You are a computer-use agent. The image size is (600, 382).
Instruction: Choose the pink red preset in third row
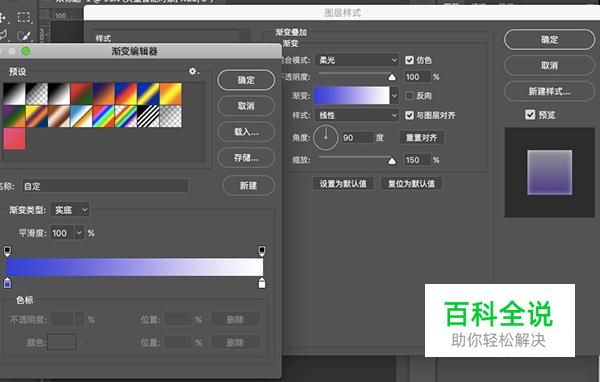coord(14,139)
